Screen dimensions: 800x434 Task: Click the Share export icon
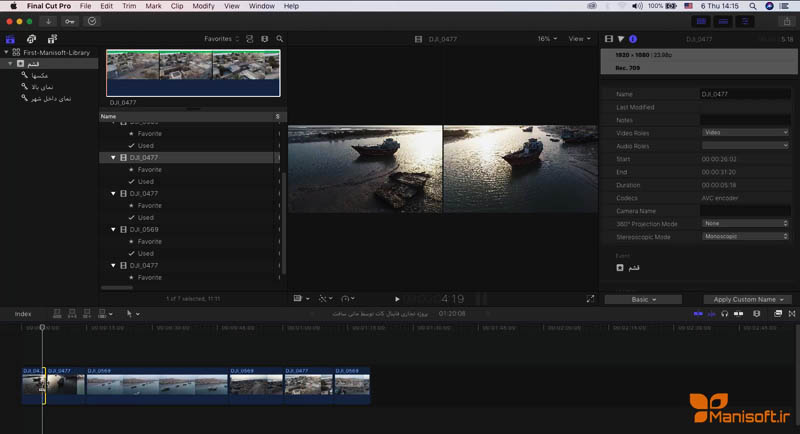(x=787, y=21)
